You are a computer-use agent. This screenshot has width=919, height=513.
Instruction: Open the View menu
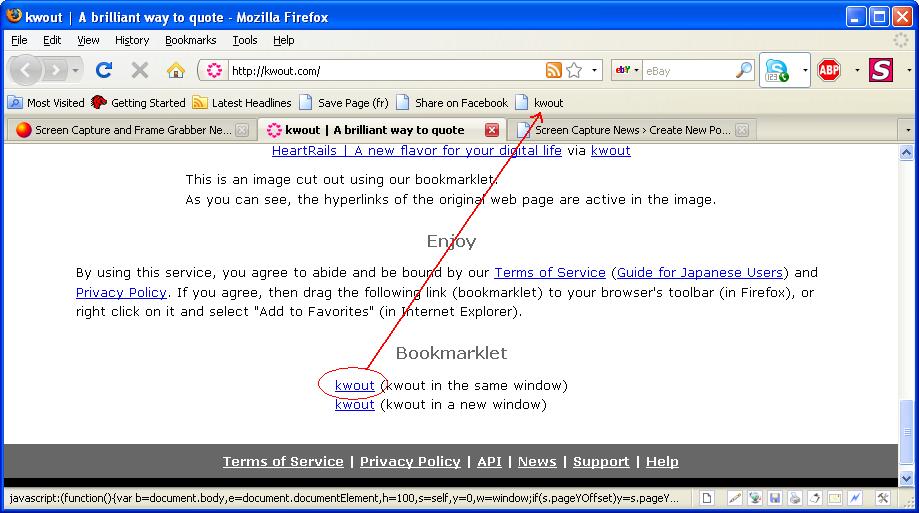[x=88, y=40]
